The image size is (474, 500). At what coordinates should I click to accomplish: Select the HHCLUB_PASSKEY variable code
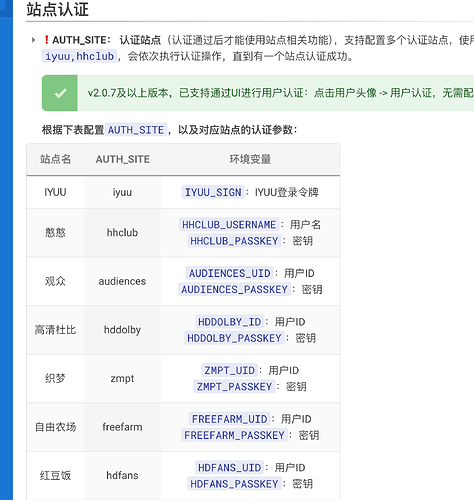[x=234, y=241]
